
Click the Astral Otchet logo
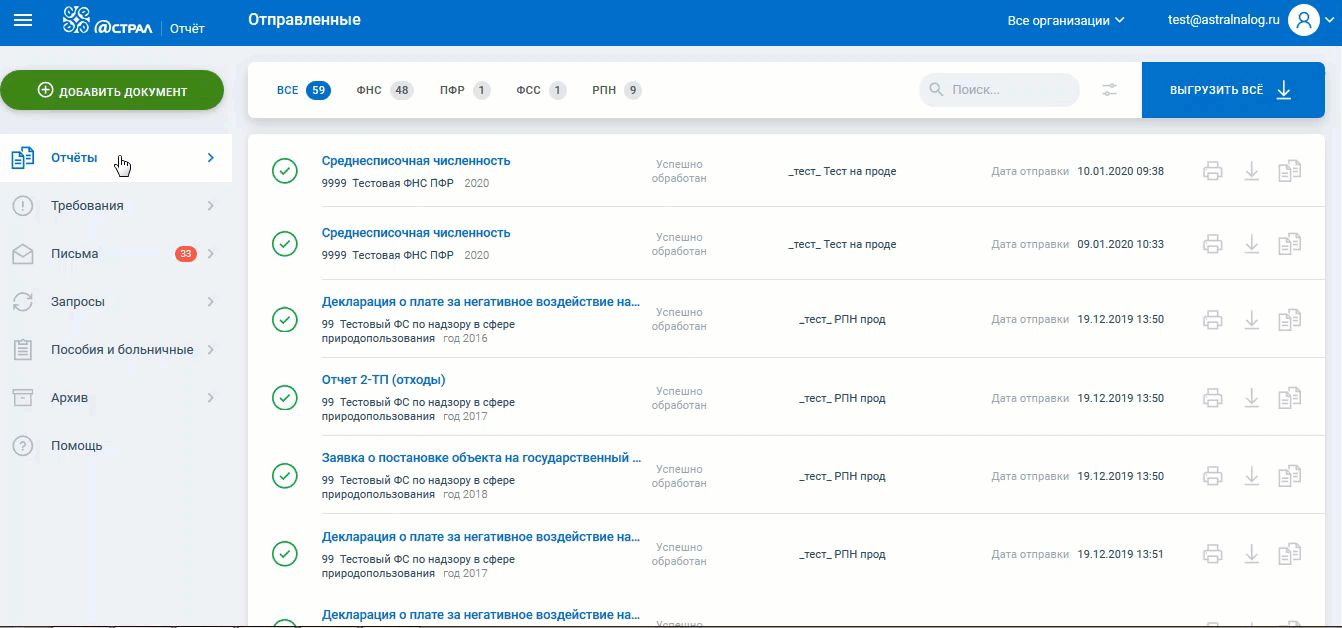(133, 21)
